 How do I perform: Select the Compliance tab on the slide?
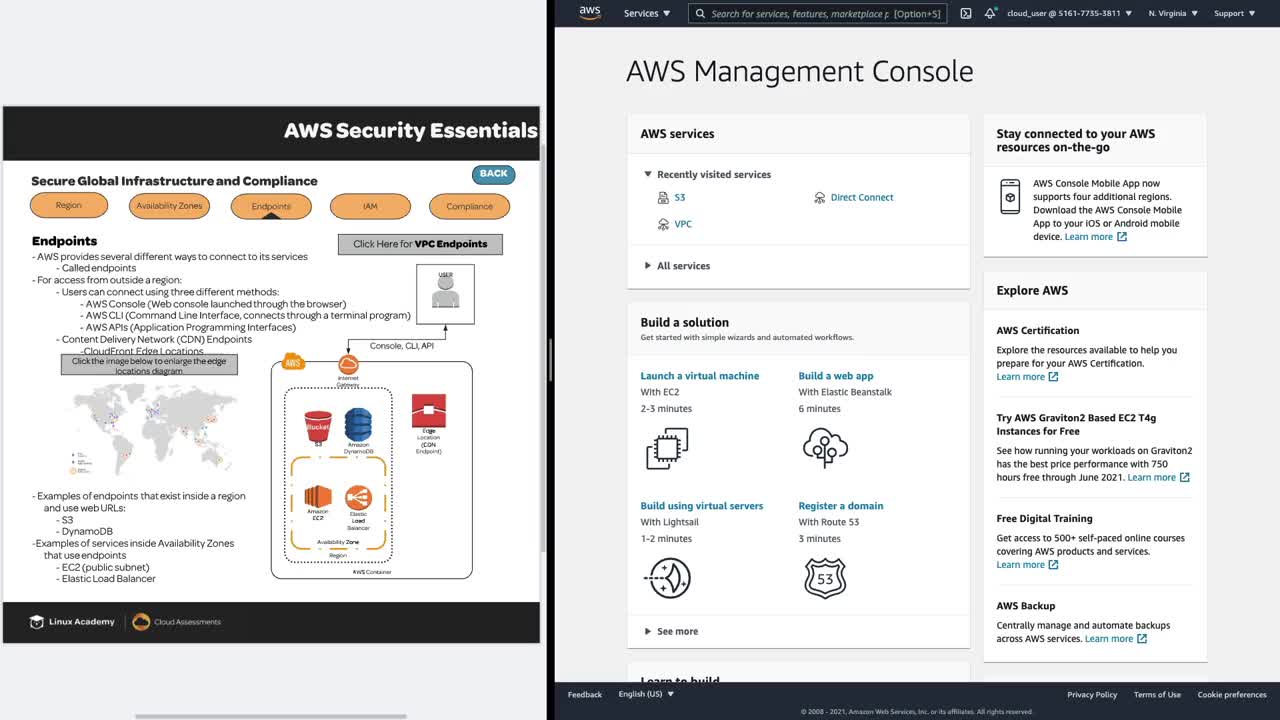[469, 206]
